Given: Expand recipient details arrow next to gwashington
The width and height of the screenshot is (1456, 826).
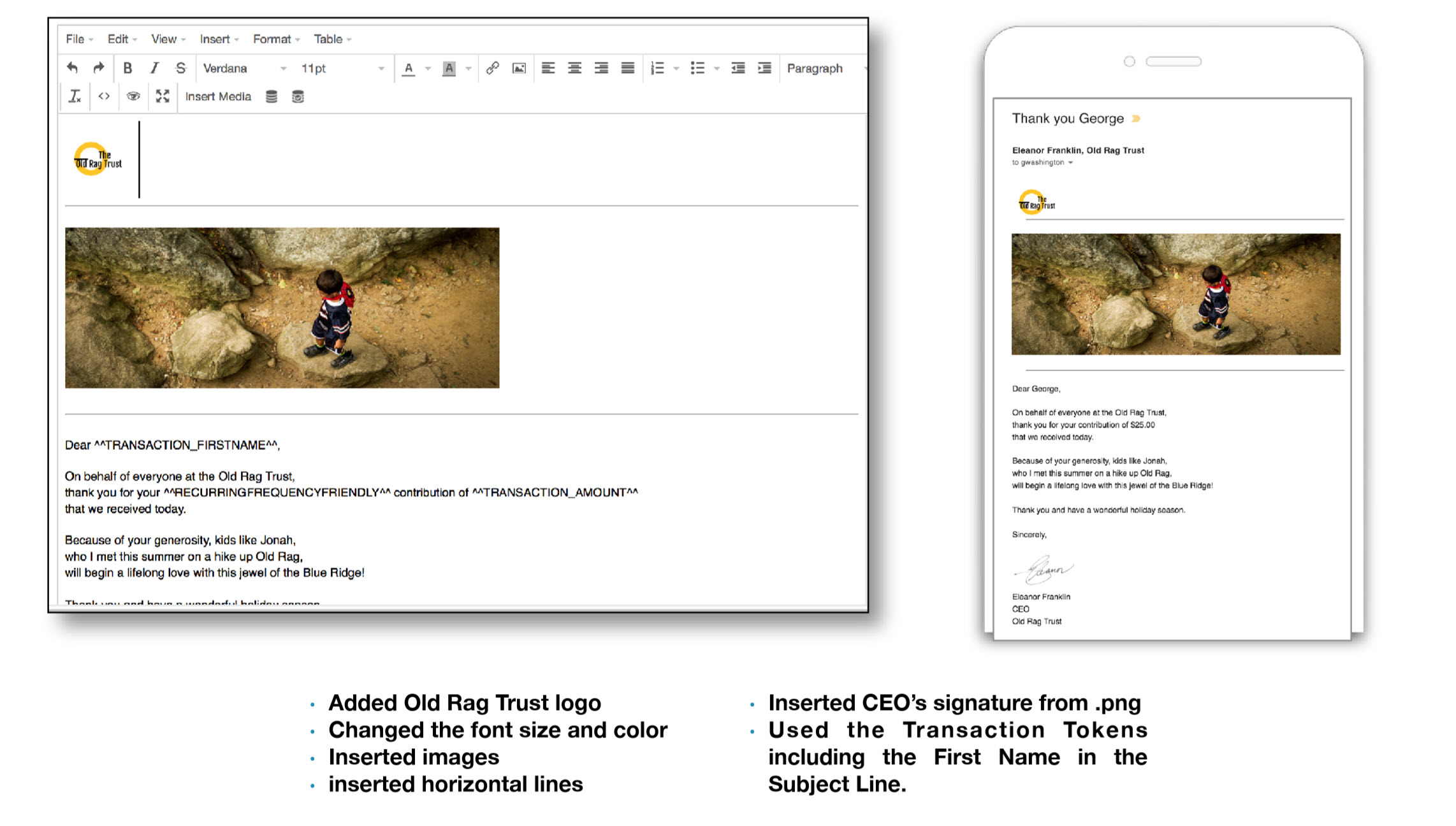Looking at the screenshot, I should pyautogui.click(x=1070, y=163).
